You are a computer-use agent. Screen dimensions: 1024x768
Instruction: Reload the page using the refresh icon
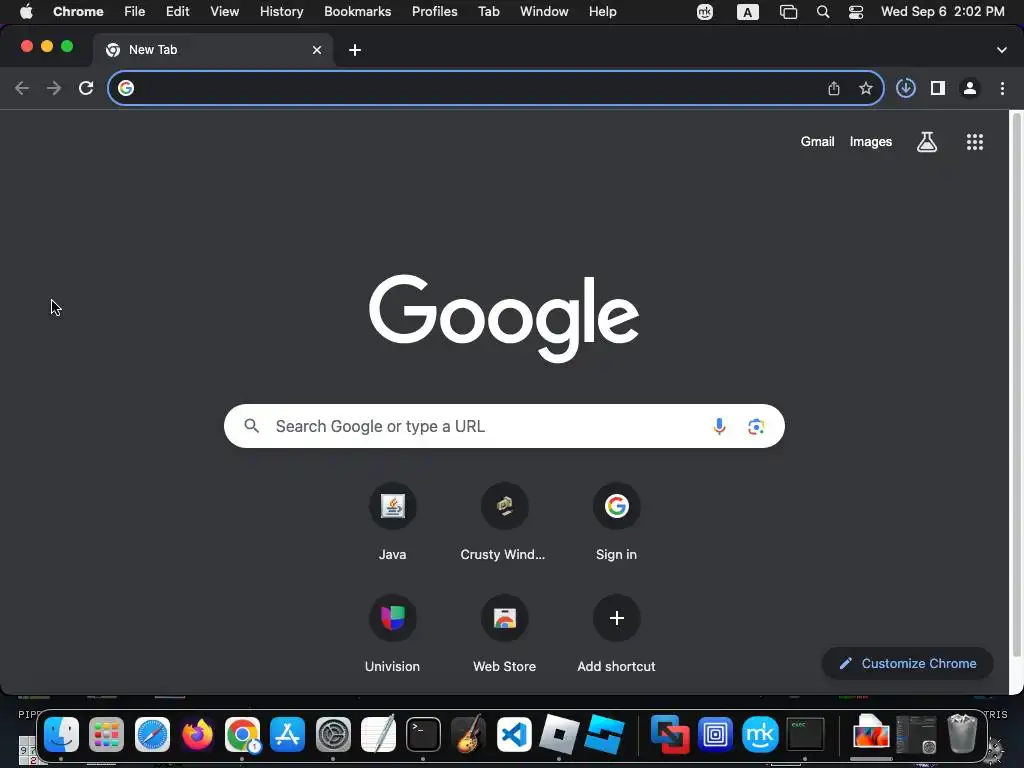(86, 88)
